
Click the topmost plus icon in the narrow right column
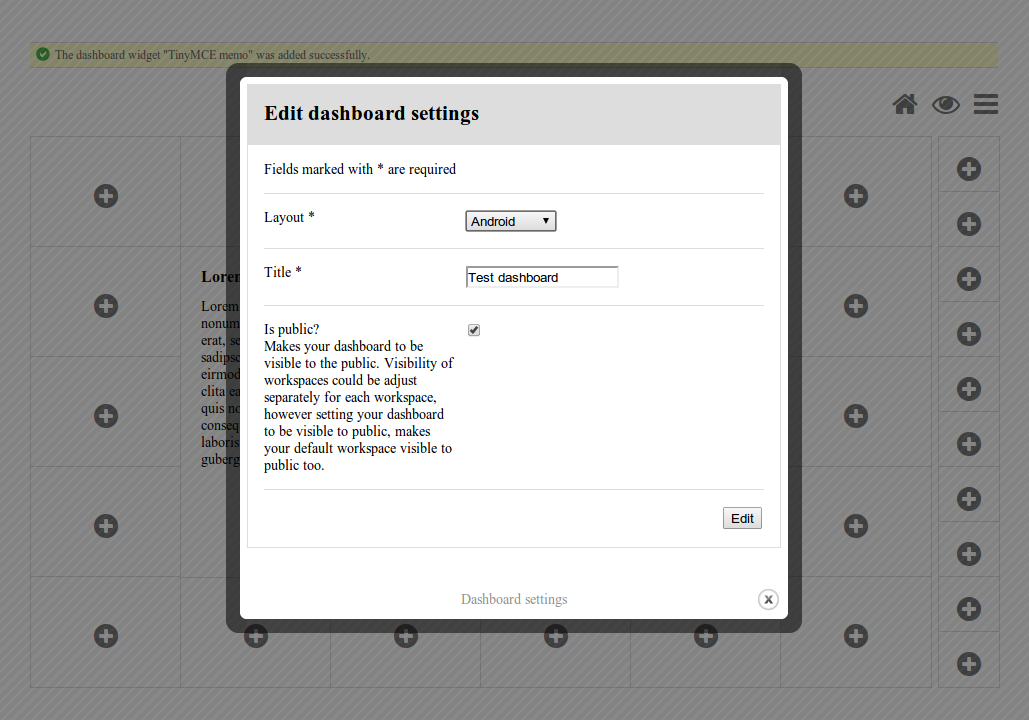[968, 169]
